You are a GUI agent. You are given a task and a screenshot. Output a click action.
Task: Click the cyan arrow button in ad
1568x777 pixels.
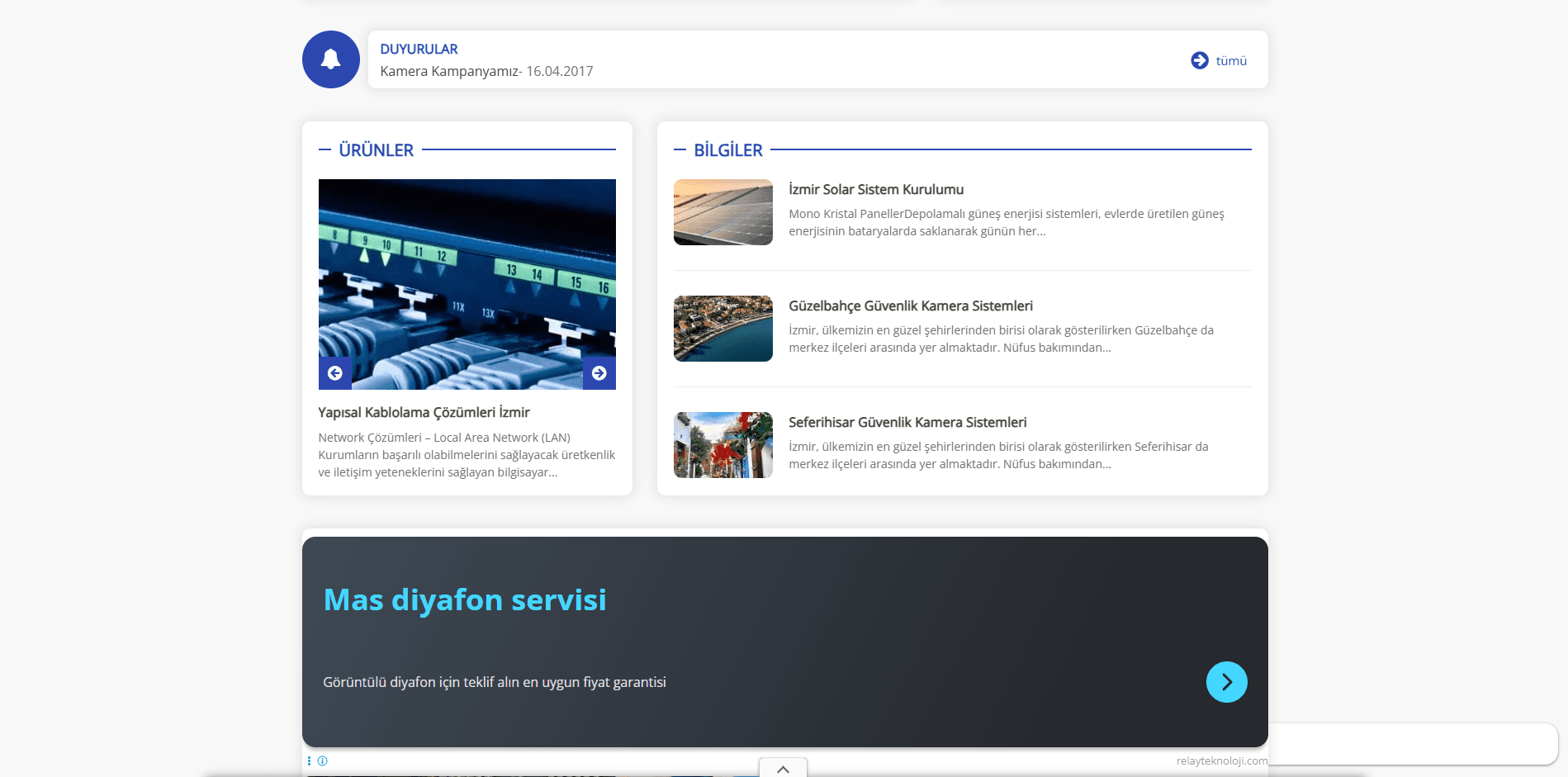click(1227, 682)
